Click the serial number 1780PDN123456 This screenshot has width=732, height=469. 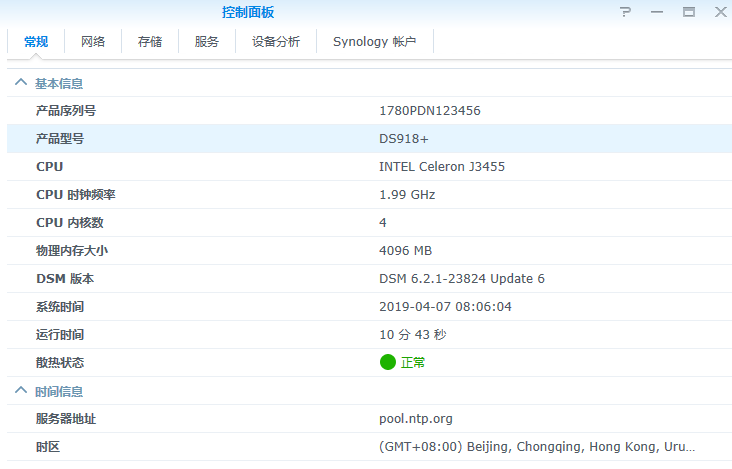click(x=429, y=111)
